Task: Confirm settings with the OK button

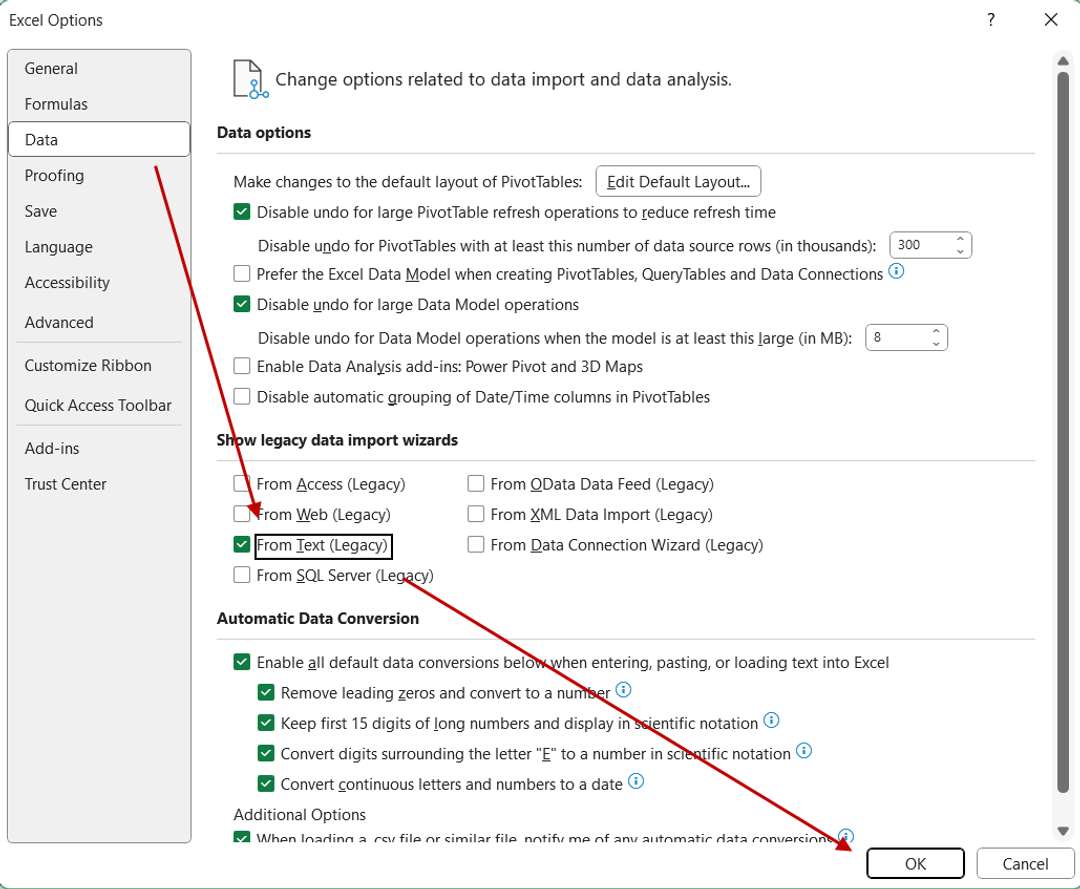Action: click(x=914, y=863)
